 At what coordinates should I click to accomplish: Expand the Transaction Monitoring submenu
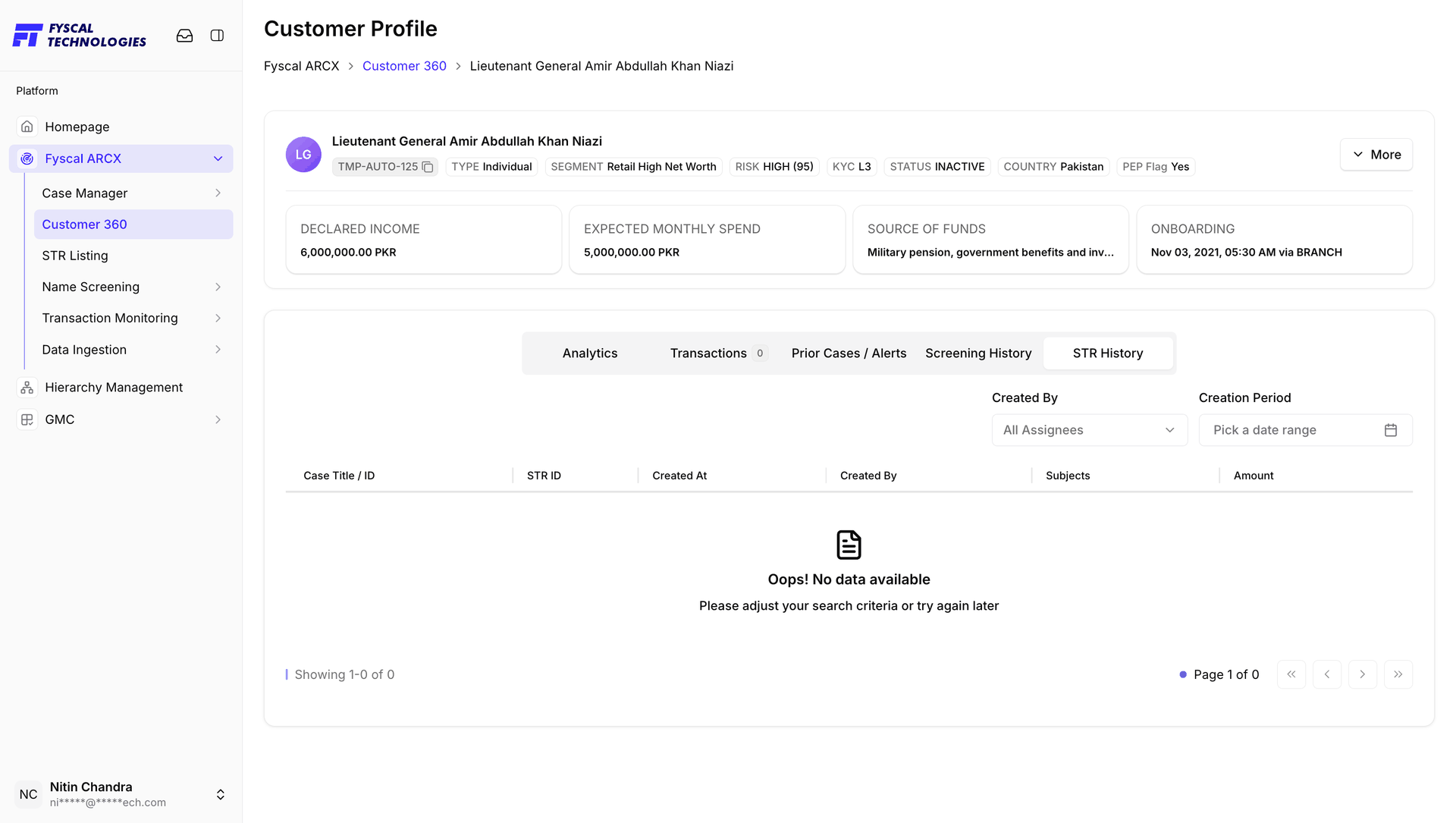click(218, 318)
